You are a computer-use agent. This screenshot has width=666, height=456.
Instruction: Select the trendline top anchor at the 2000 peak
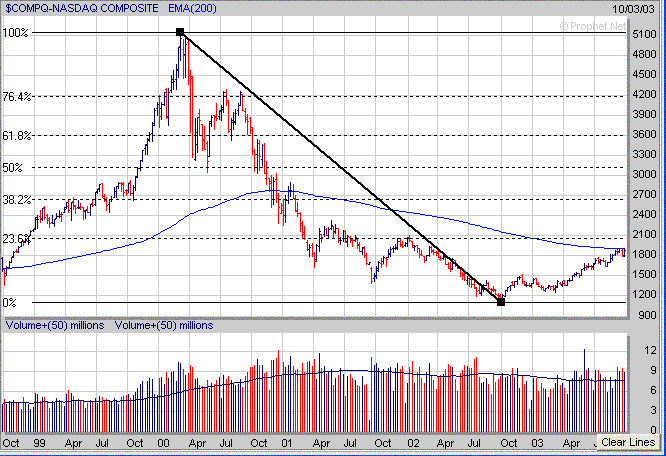point(180,32)
